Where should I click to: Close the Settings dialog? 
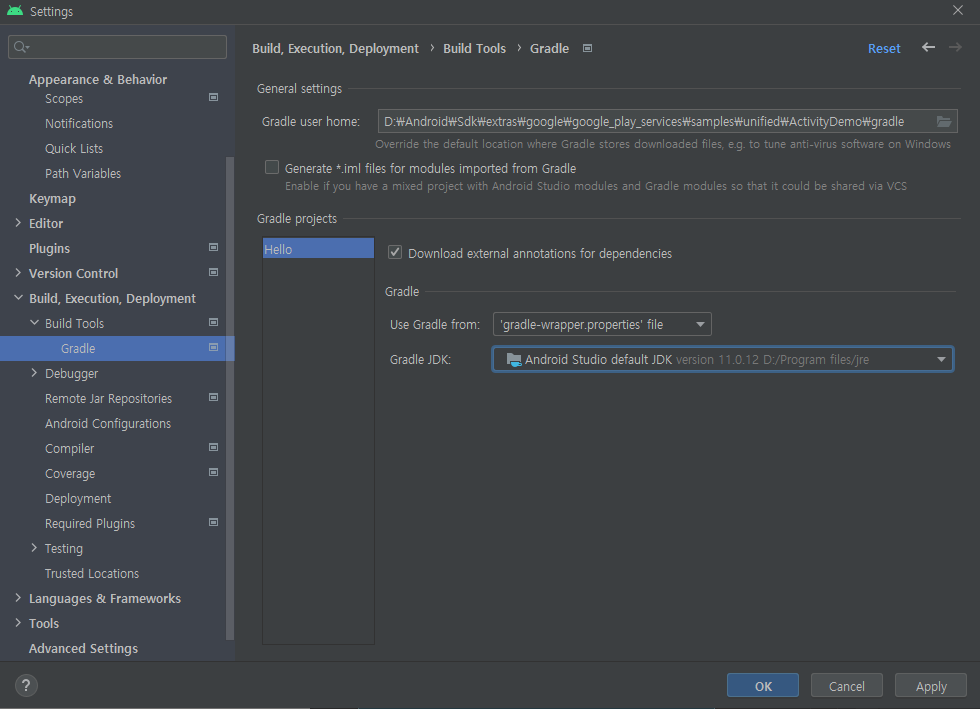pyautogui.click(x=958, y=11)
